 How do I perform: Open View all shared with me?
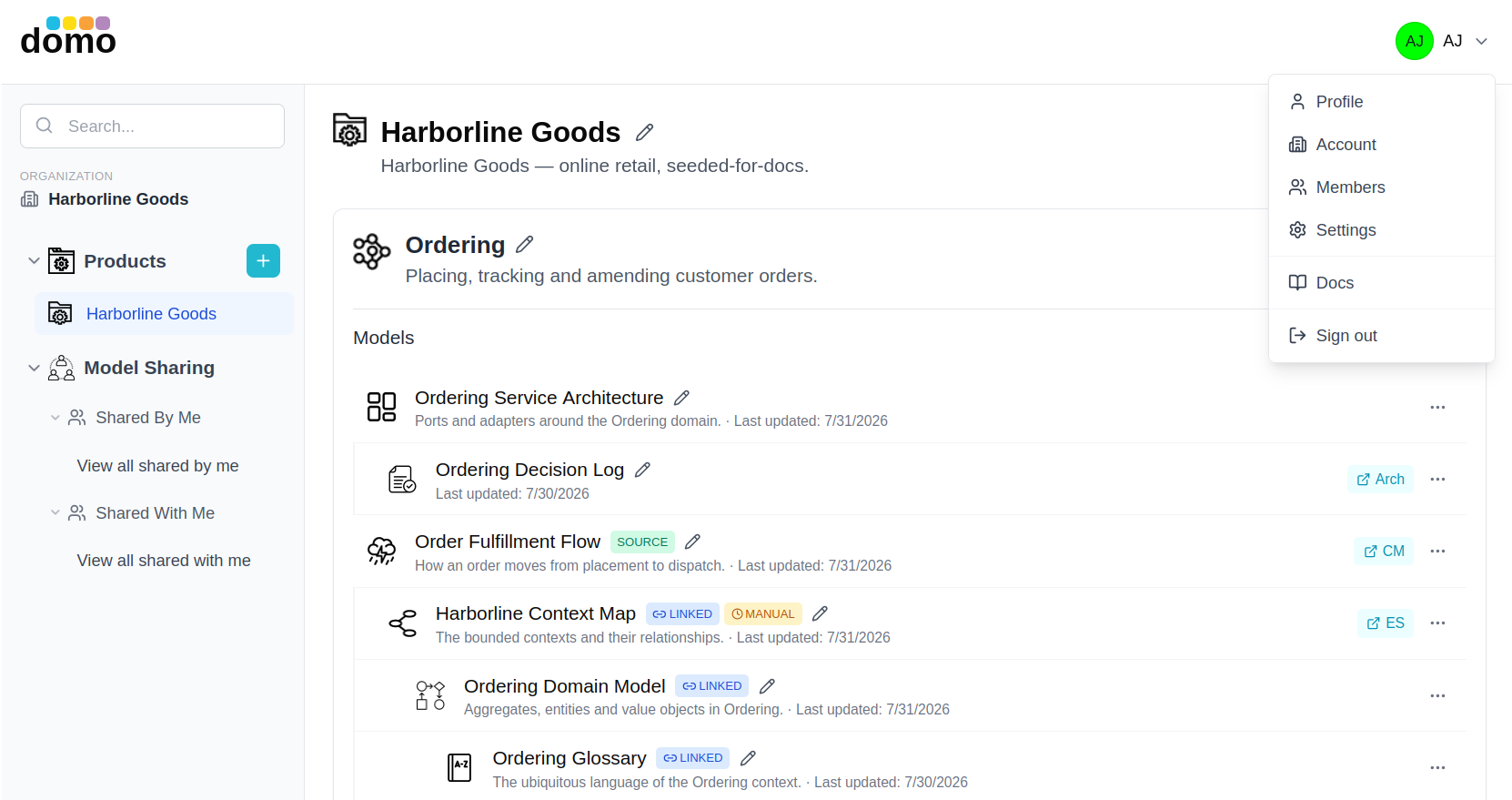point(164,561)
